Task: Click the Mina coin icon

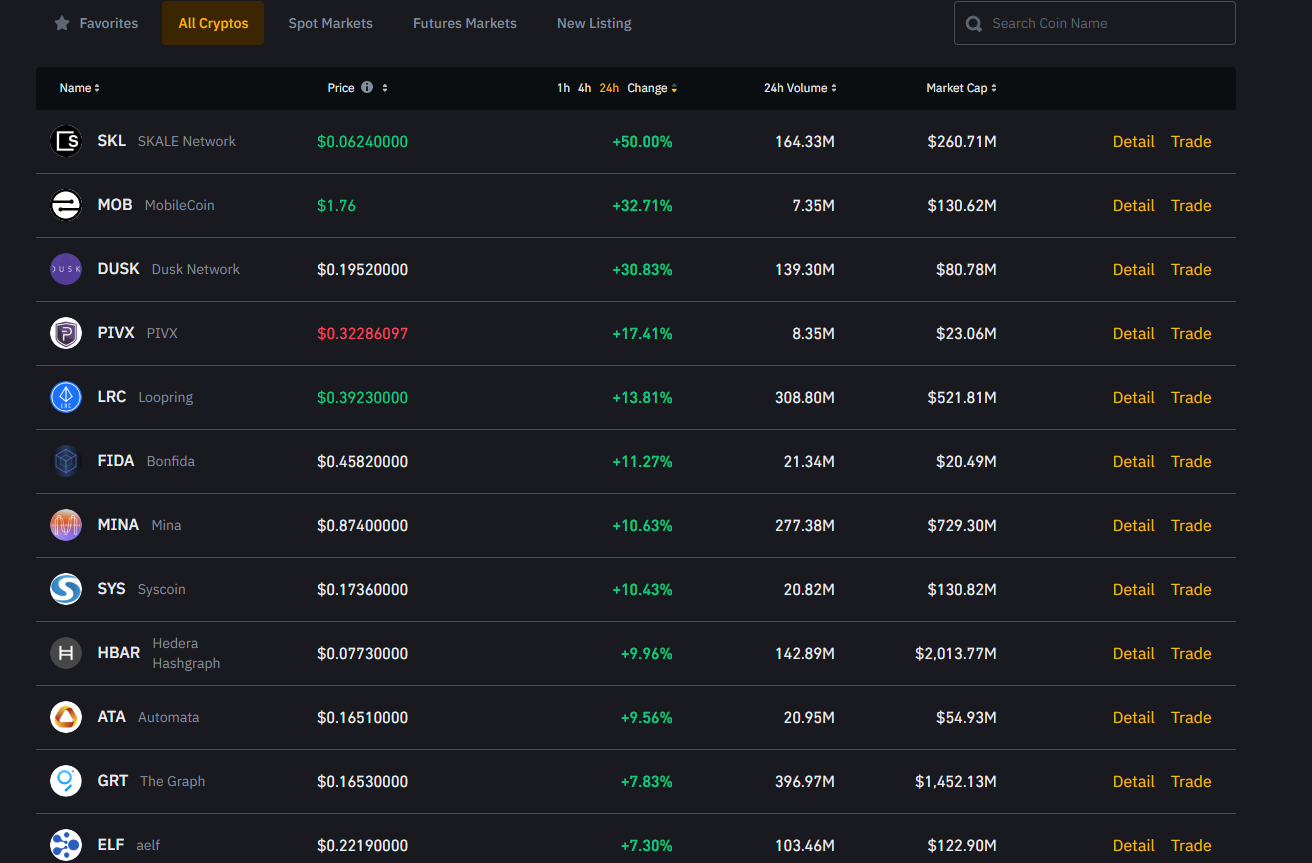Action: [66, 525]
